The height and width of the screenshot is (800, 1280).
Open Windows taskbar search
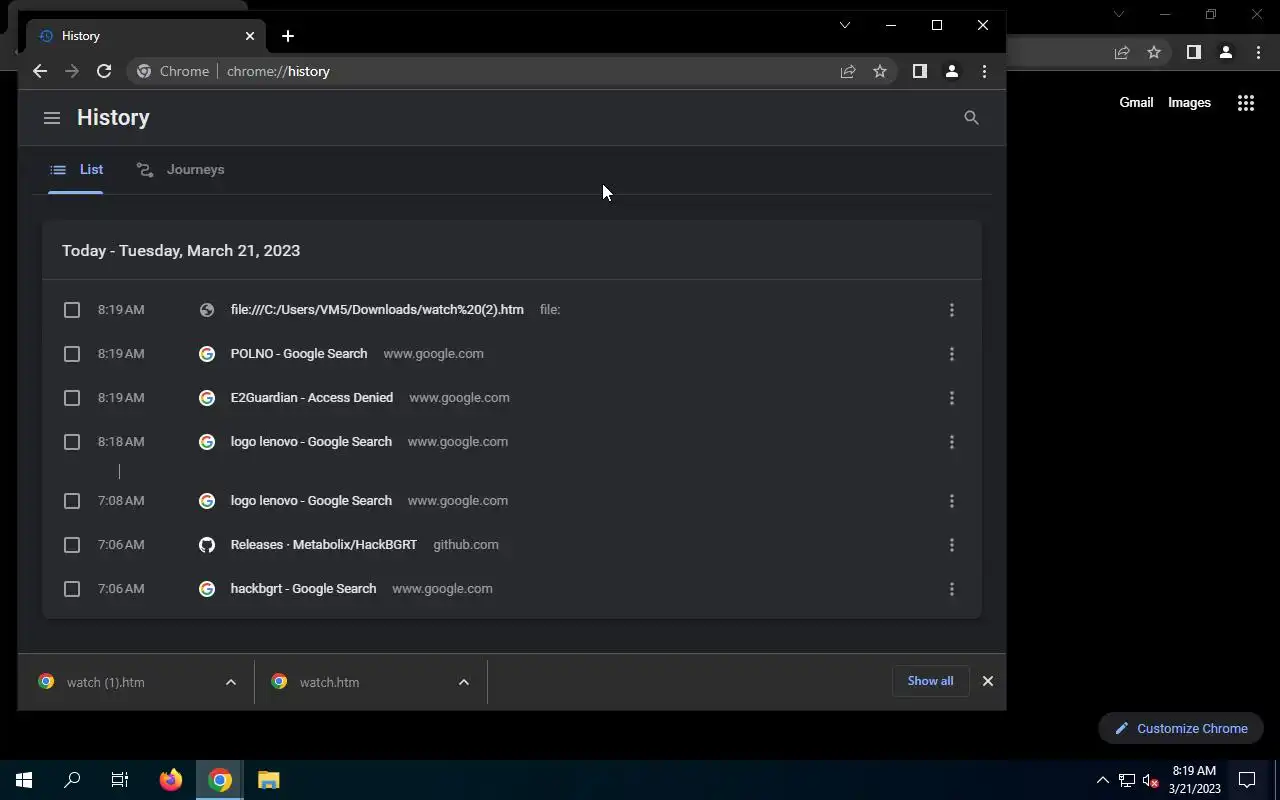point(72,780)
